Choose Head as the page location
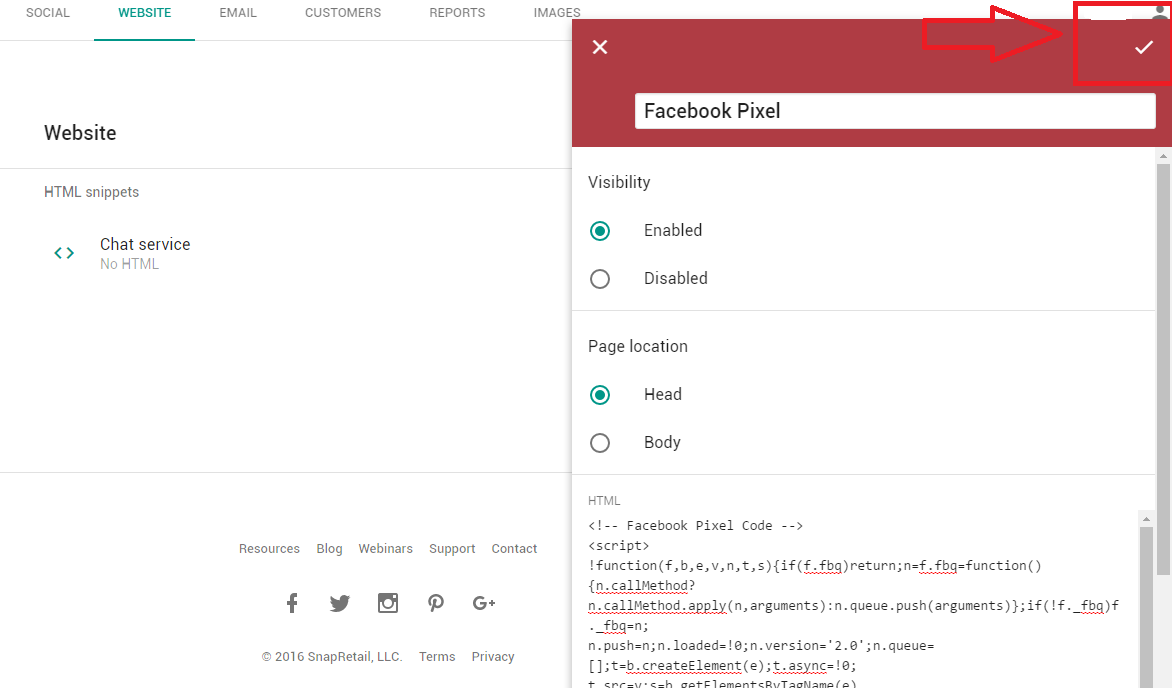This screenshot has height=688, width=1172. point(600,395)
